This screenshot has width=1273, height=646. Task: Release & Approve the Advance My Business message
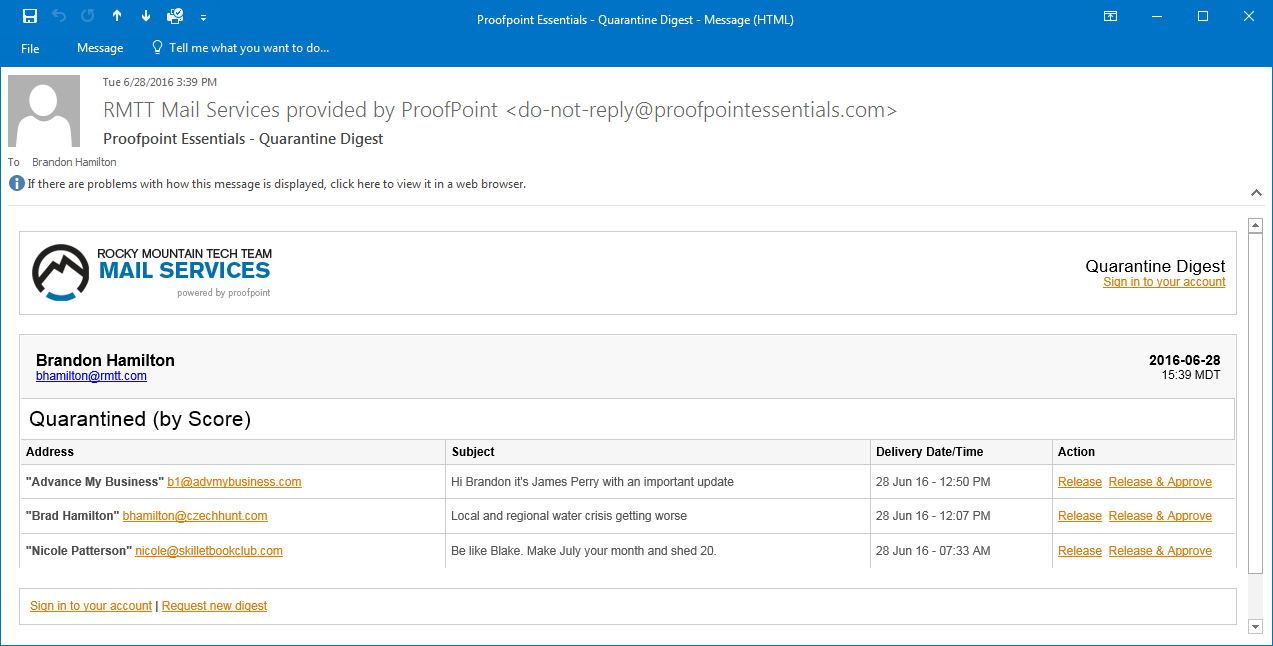pos(1160,482)
